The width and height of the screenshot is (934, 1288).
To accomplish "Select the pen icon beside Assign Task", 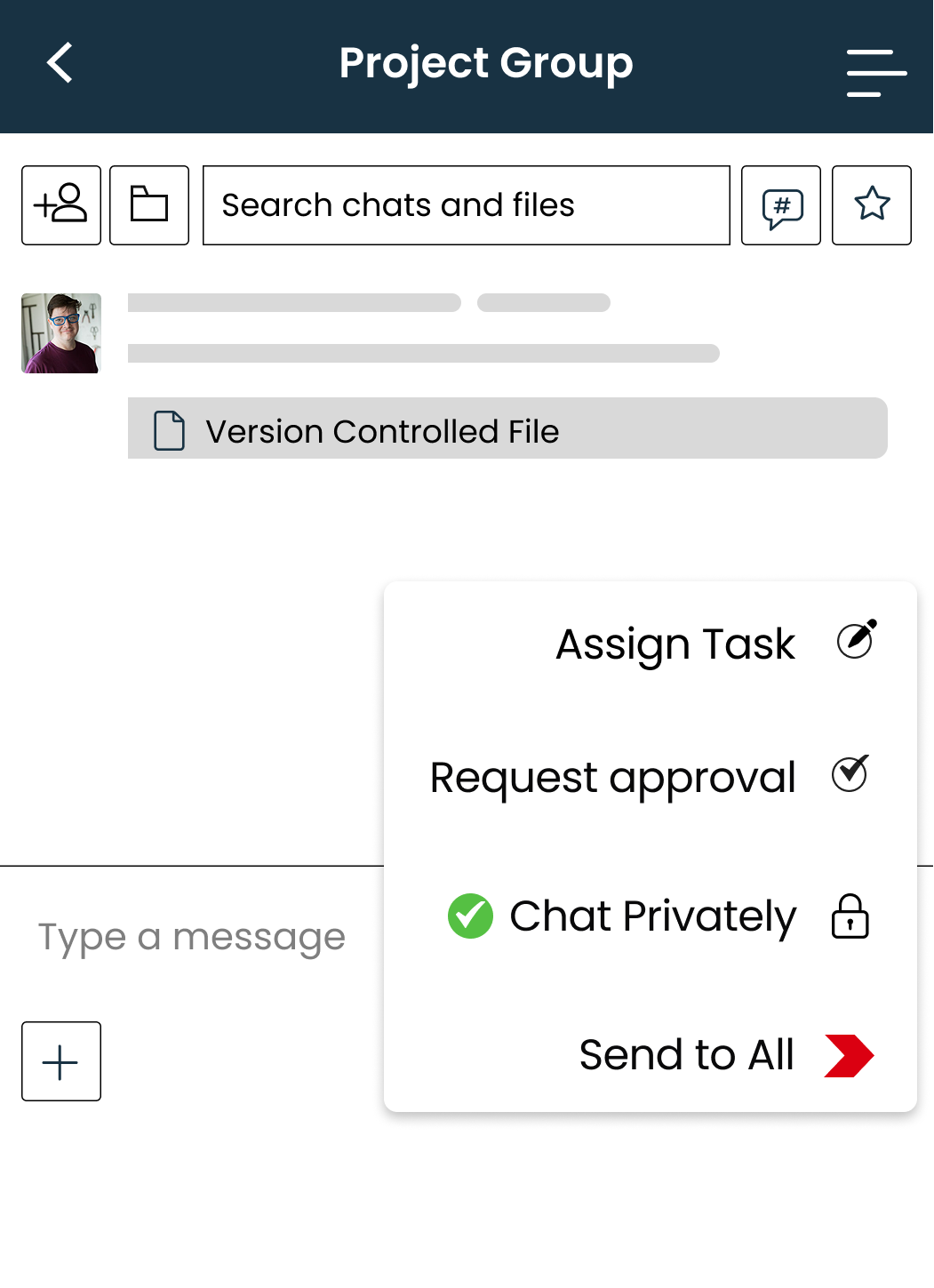I will point(856,638).
